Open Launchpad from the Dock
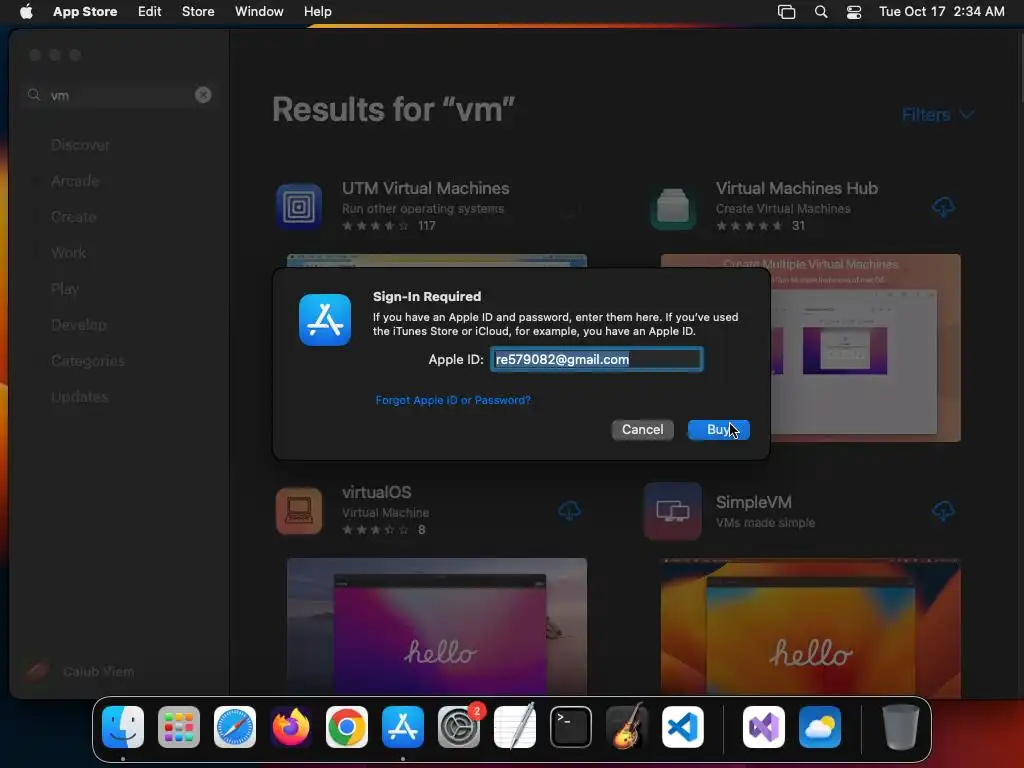Viewport: 1024px width, 768px height. (x=179, y=727)
